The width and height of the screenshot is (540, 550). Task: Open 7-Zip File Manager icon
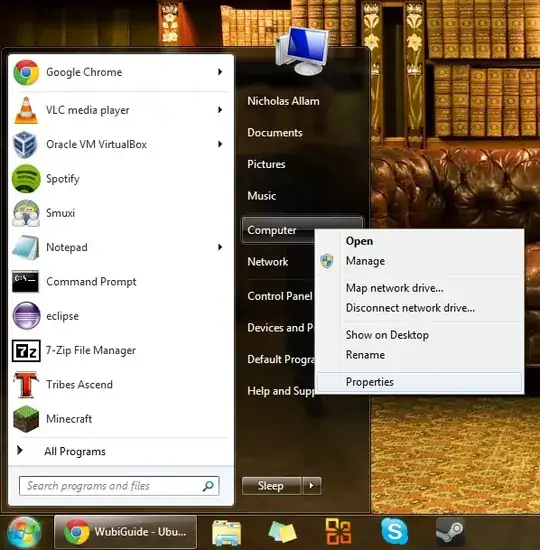[26, 350]
